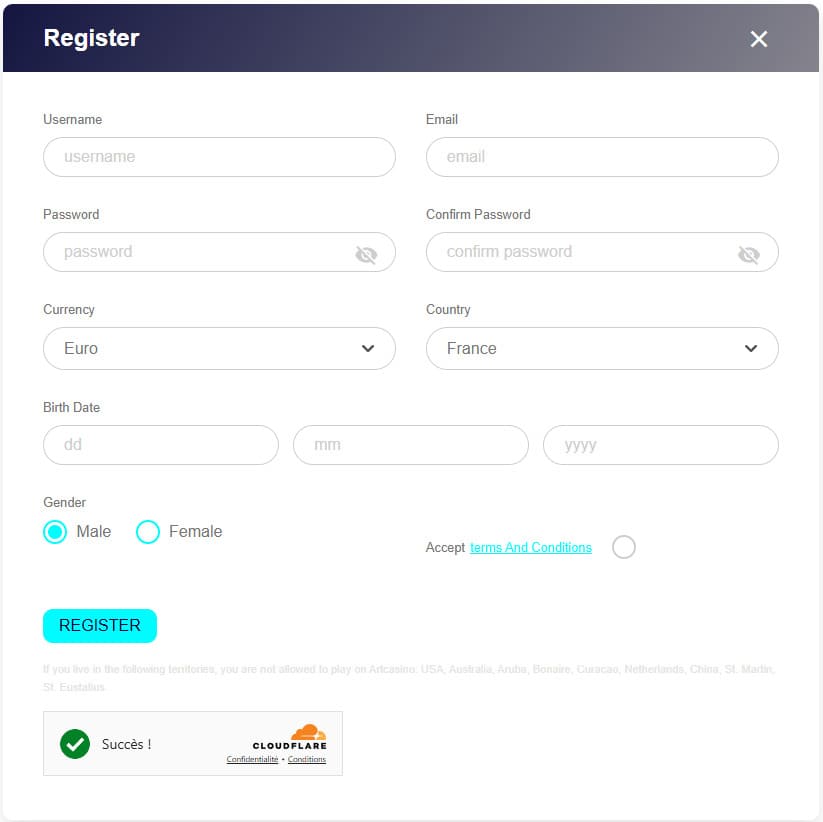The image size is (823, 822).
Task: Tick the Accept terms and conditions checkbox
Action: click(624, 547)
